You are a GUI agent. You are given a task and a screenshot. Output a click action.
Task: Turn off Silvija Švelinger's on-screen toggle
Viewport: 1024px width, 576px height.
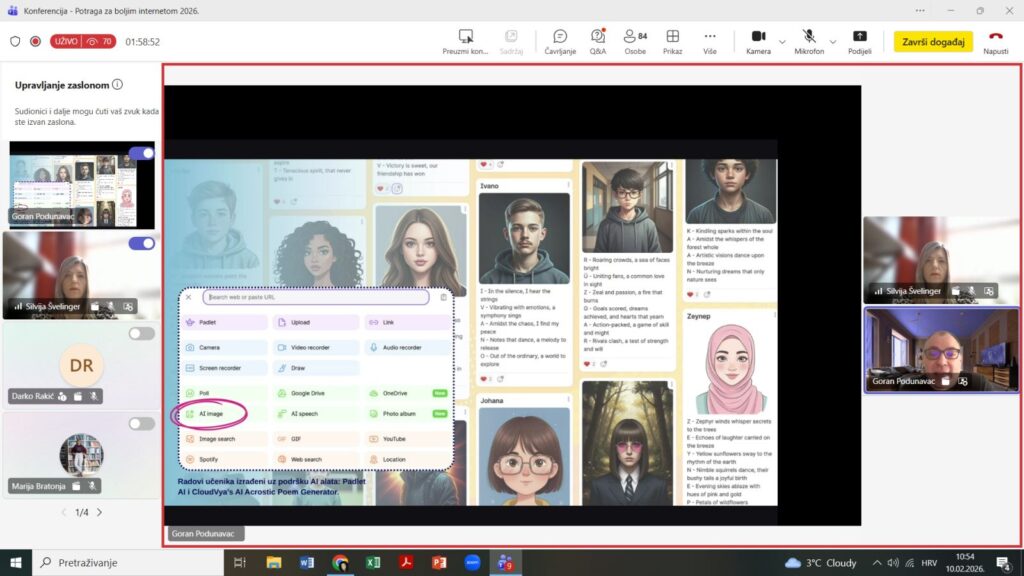coord(141,243)
